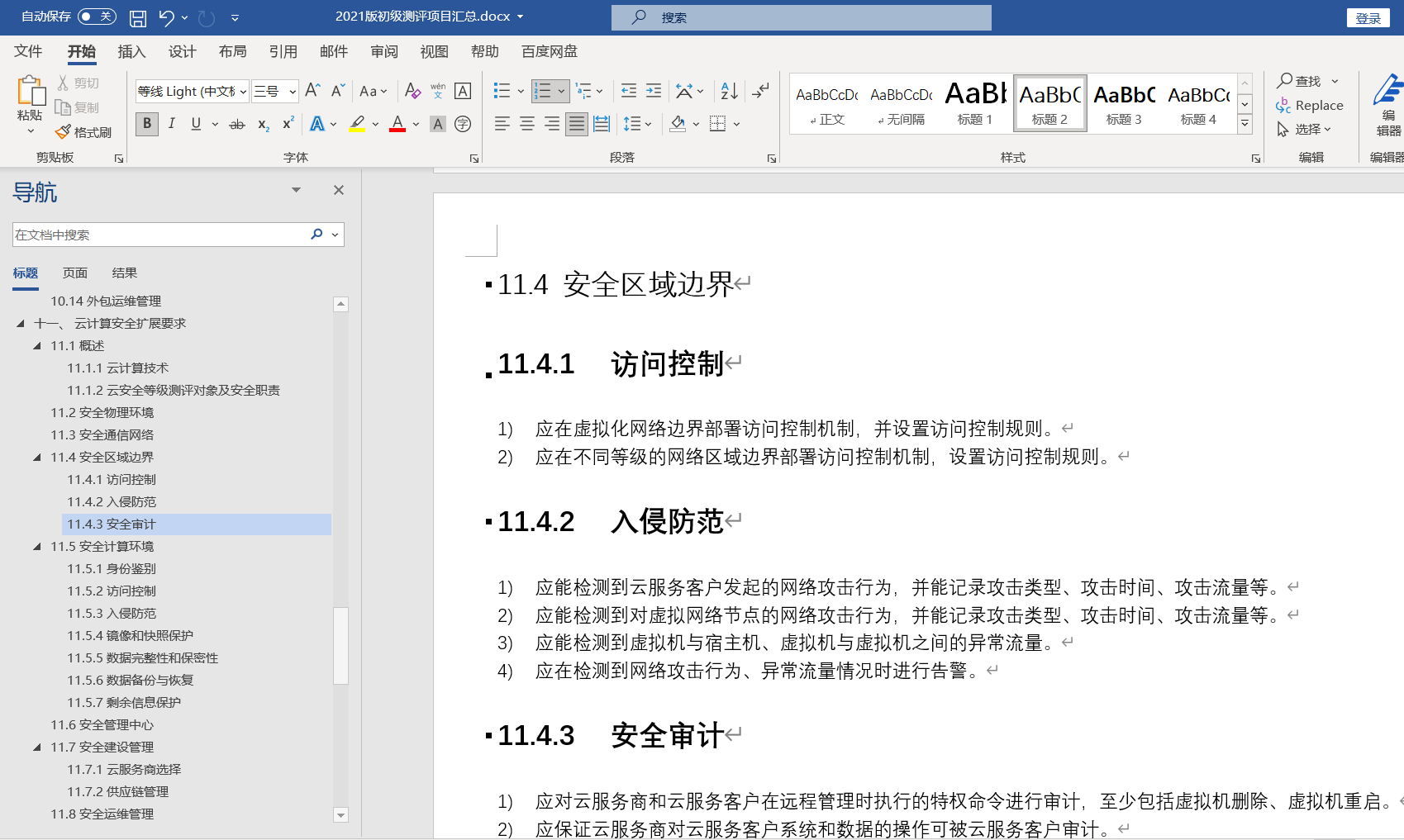The height and width of the screenshot is (840, 1404).
Task: Apply yellow text highlight color
Action: [x=357, y=124]
